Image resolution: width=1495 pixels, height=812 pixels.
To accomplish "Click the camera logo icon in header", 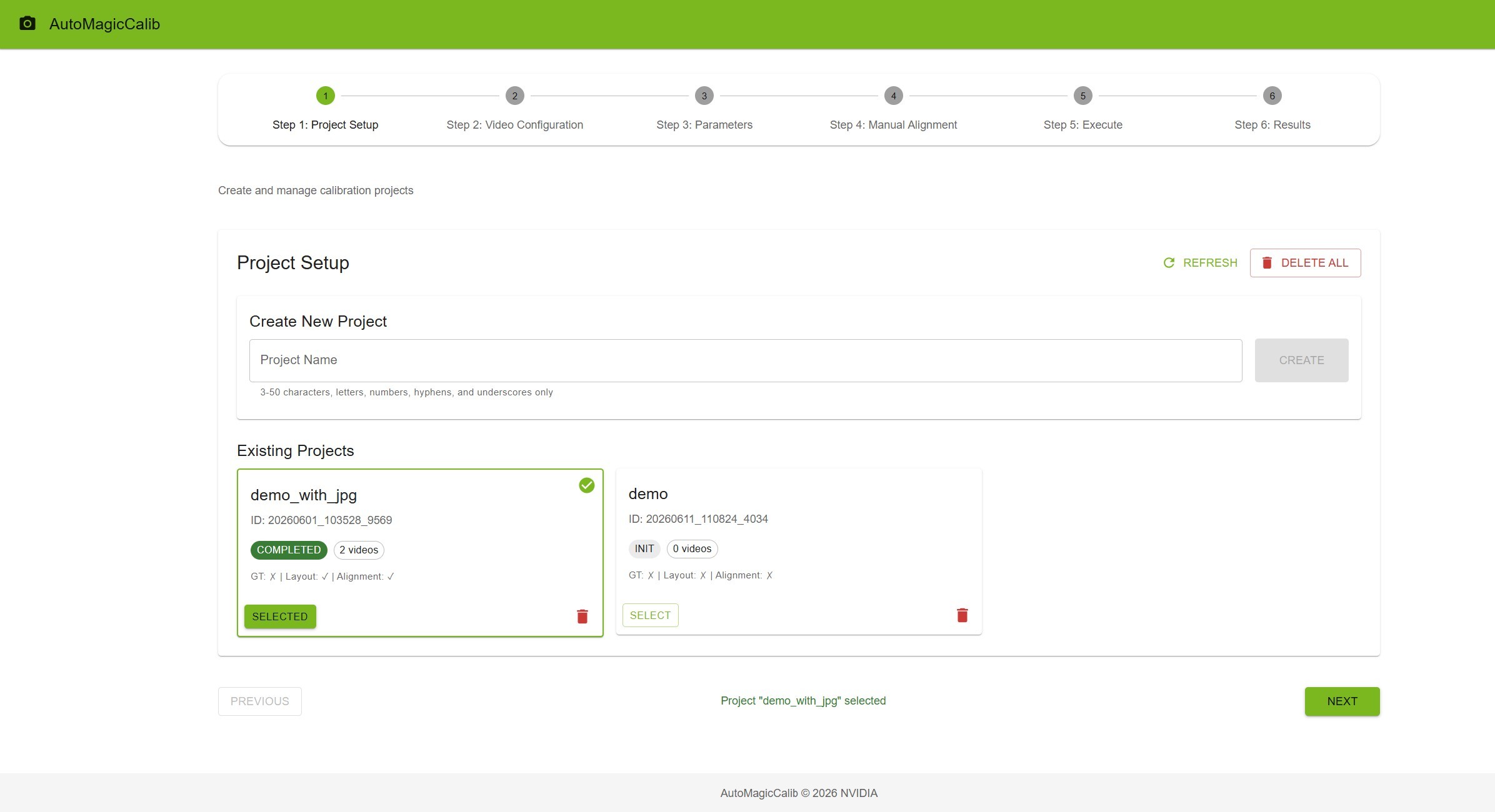I will pos(27,24).
